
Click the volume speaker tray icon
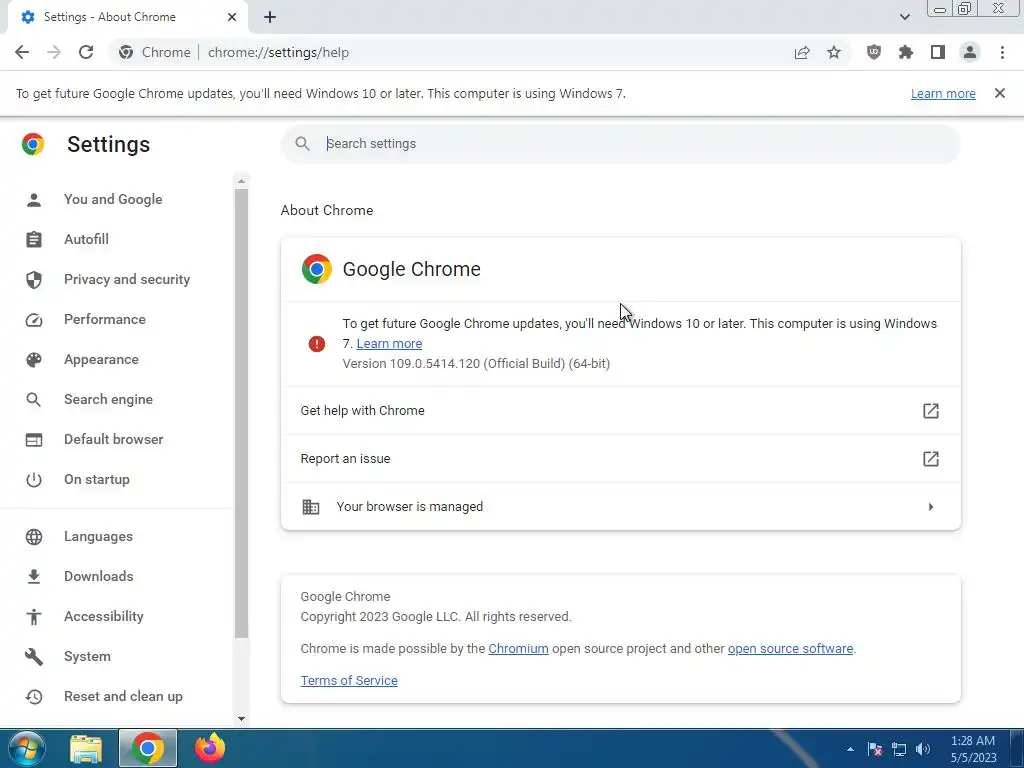pyautogui.click(x=923, y=749)
